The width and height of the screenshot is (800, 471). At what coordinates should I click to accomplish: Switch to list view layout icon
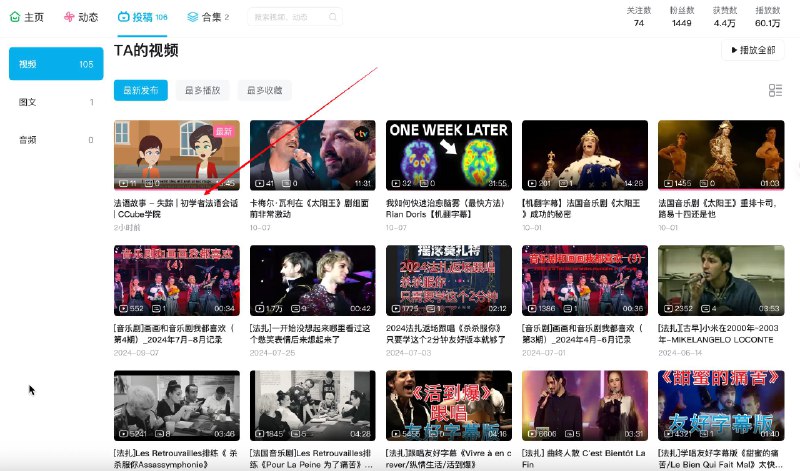point(775,90)
